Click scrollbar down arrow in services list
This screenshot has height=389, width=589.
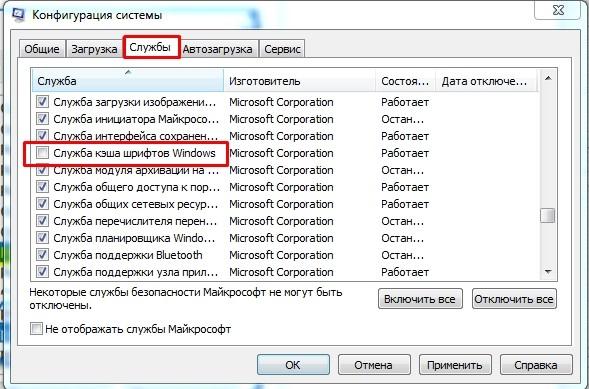[548, 271]
